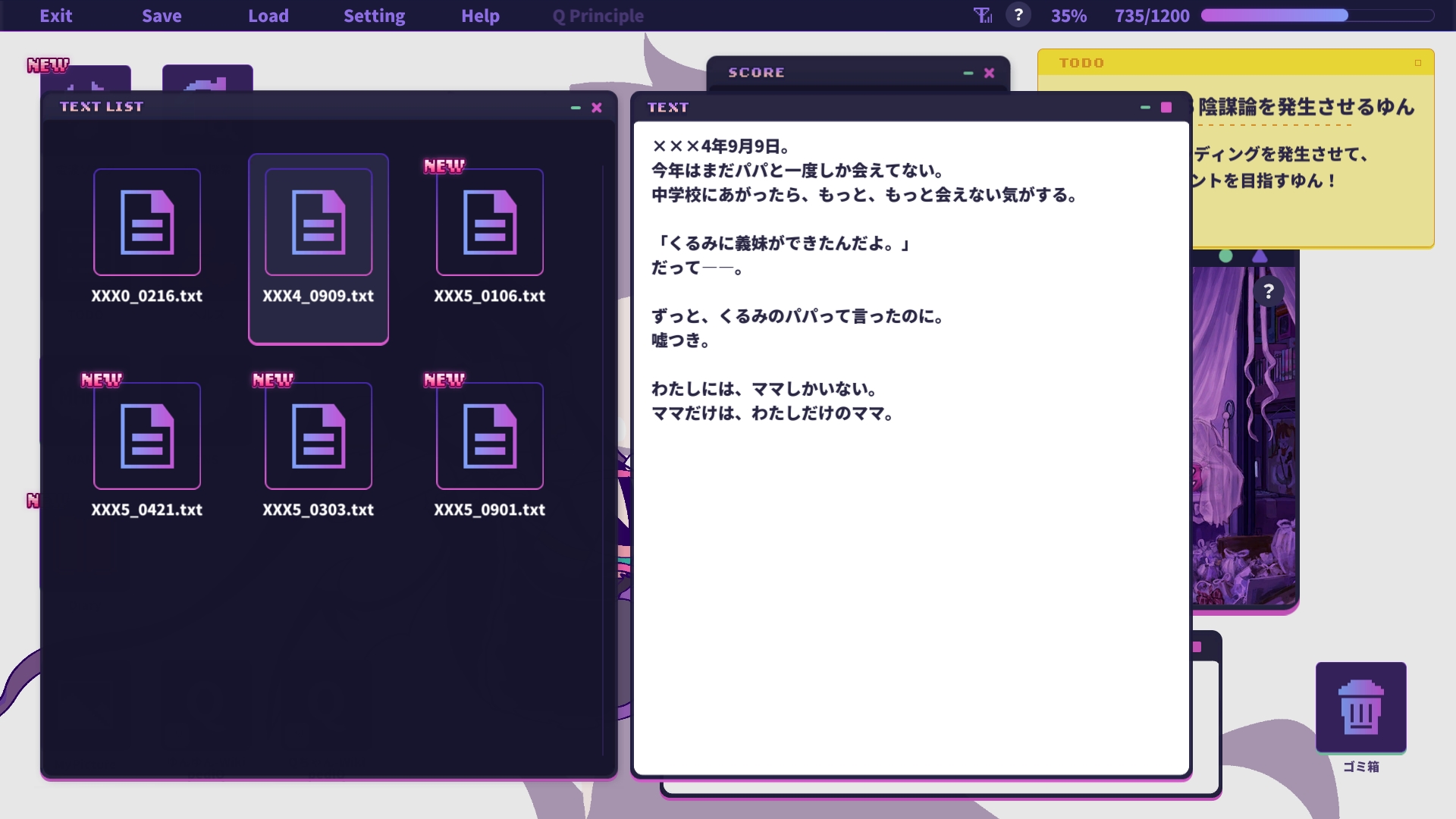The image size is (1456, 819).
Task: Open the XXX0_0216.txt file icon
Action: pyautogui.click(x=147, y=222)
